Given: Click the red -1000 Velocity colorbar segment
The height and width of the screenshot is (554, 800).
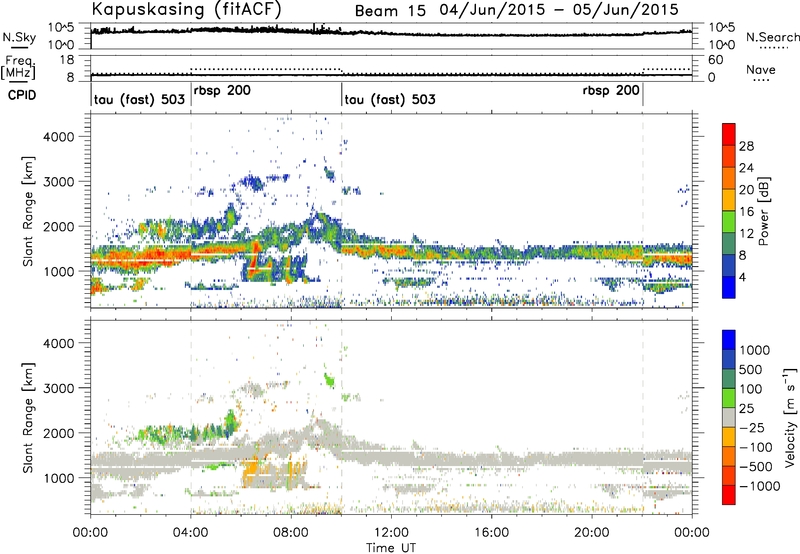Looking at the screenshot, I should [x=729, y=495].
